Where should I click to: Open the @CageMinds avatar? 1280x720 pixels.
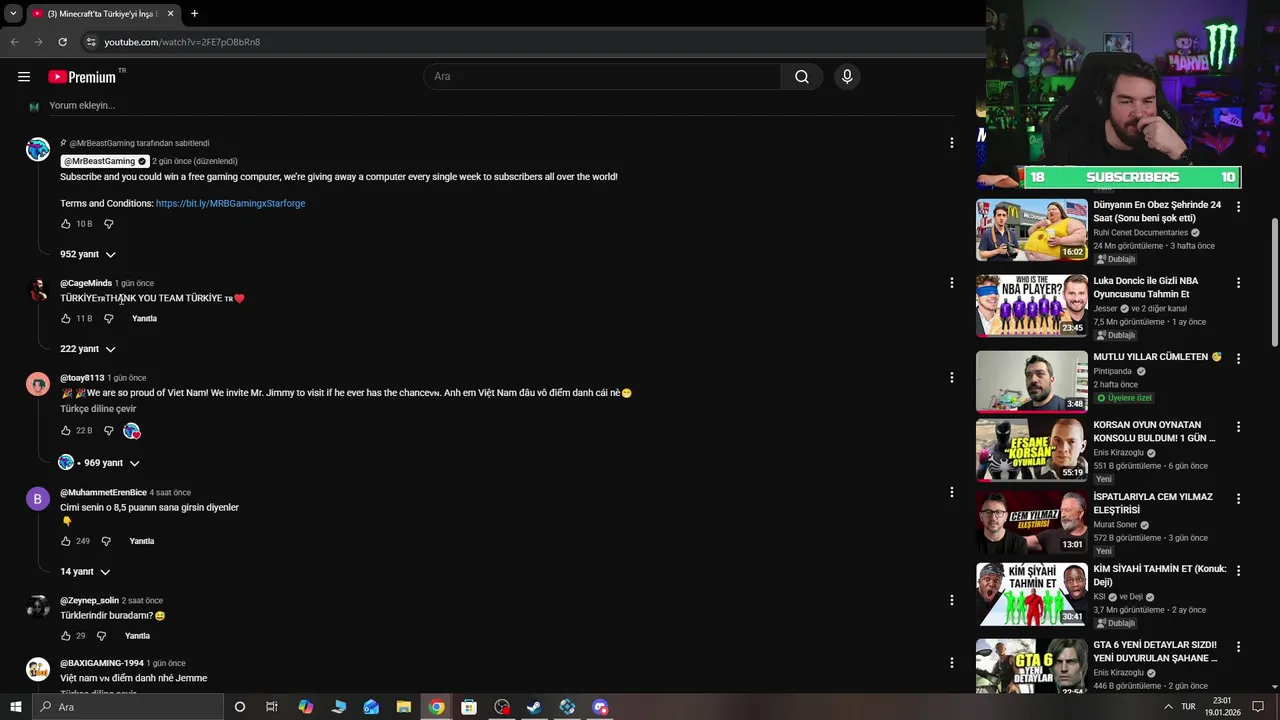pos(38,290)
